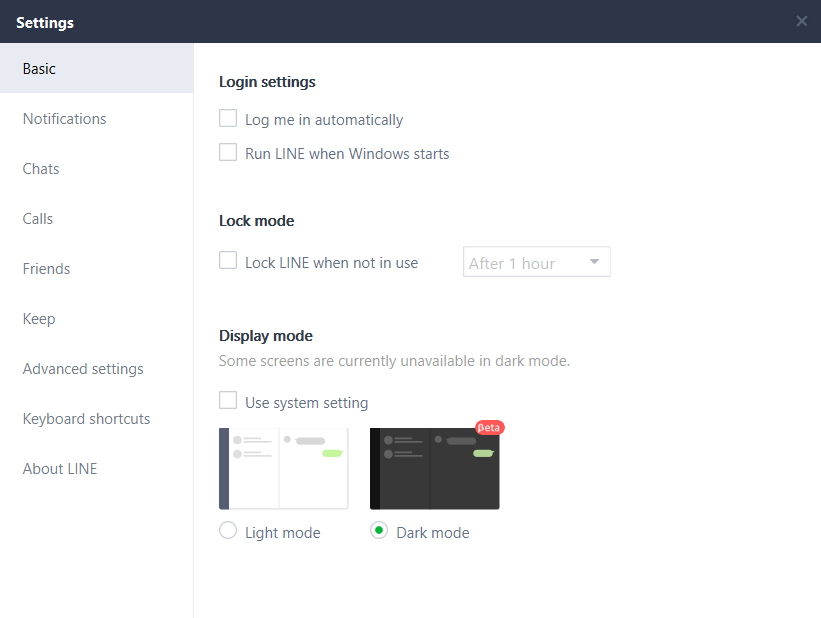
Task: Open the About LINE page
Action: 60,469
